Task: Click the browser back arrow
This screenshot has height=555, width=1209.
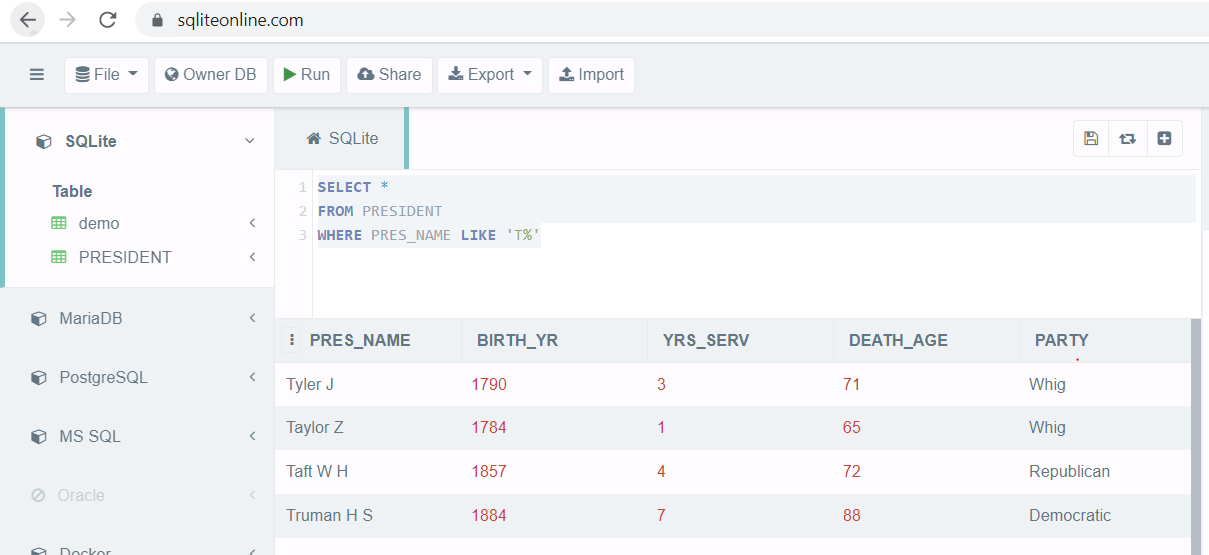Action: (x=28, y=20)
